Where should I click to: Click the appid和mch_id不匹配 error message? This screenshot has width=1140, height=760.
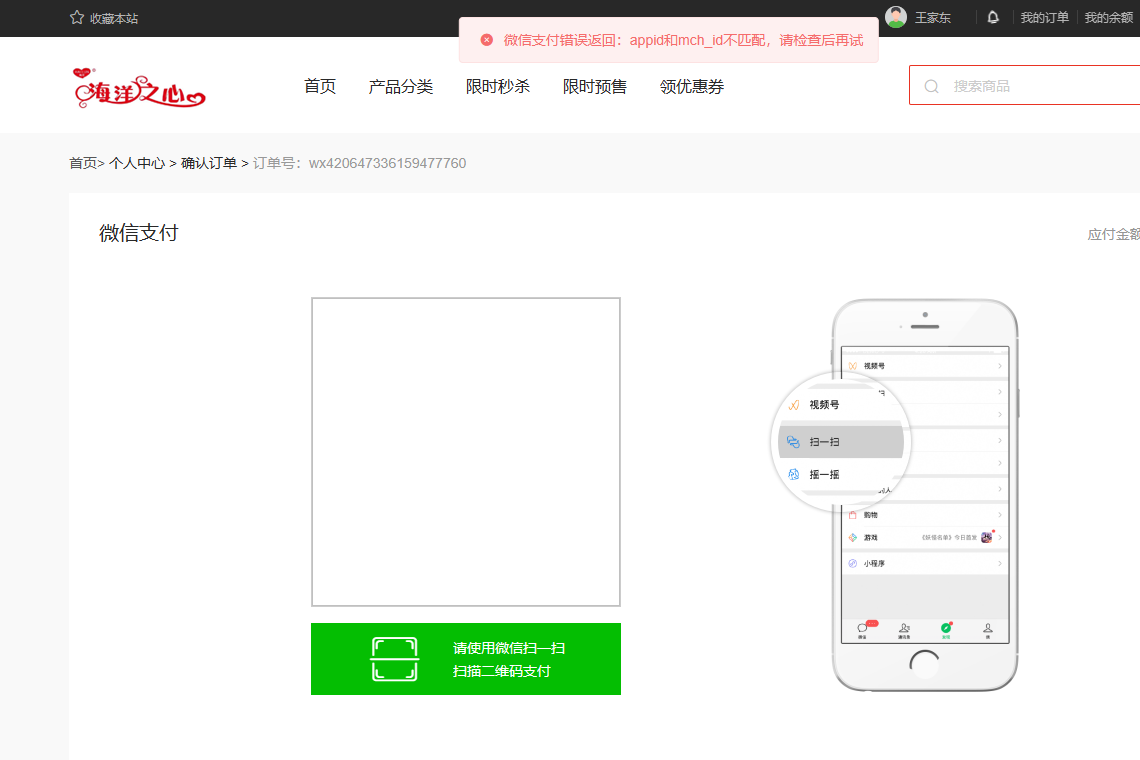[x=683, y=40]
